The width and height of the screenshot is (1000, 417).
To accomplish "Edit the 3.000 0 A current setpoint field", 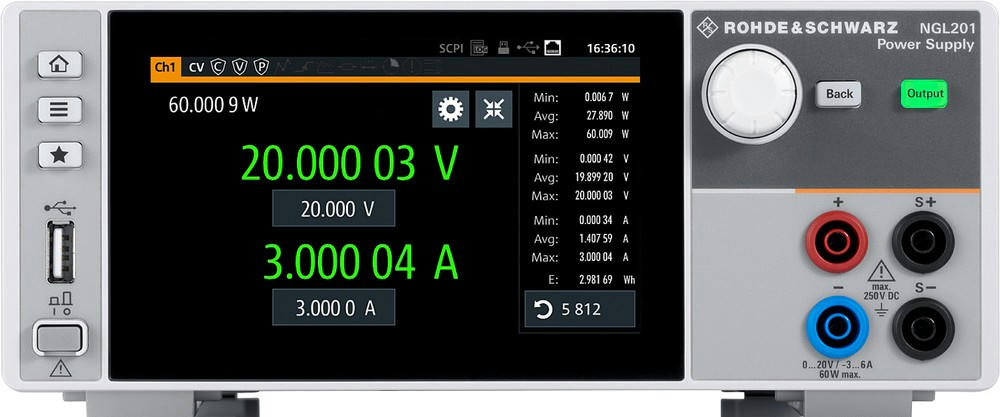I will coord(334,308).
